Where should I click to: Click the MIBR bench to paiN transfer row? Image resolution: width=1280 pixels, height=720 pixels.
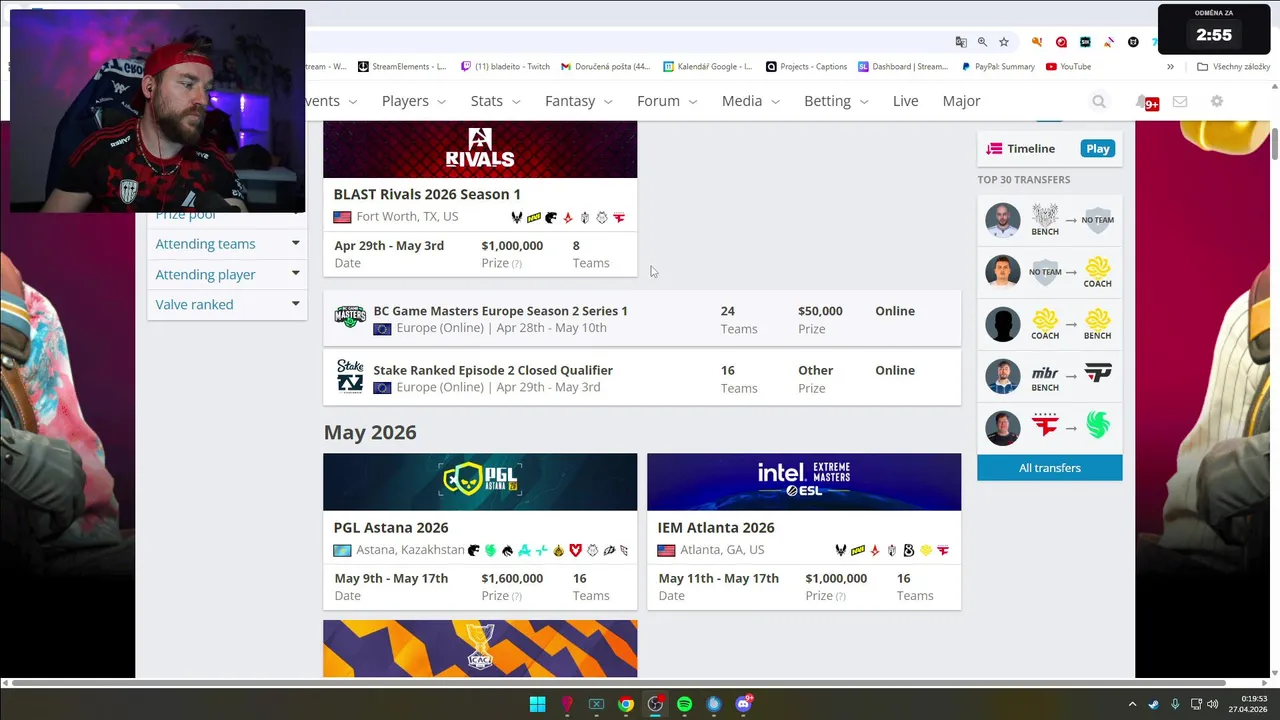point(1050,376)
